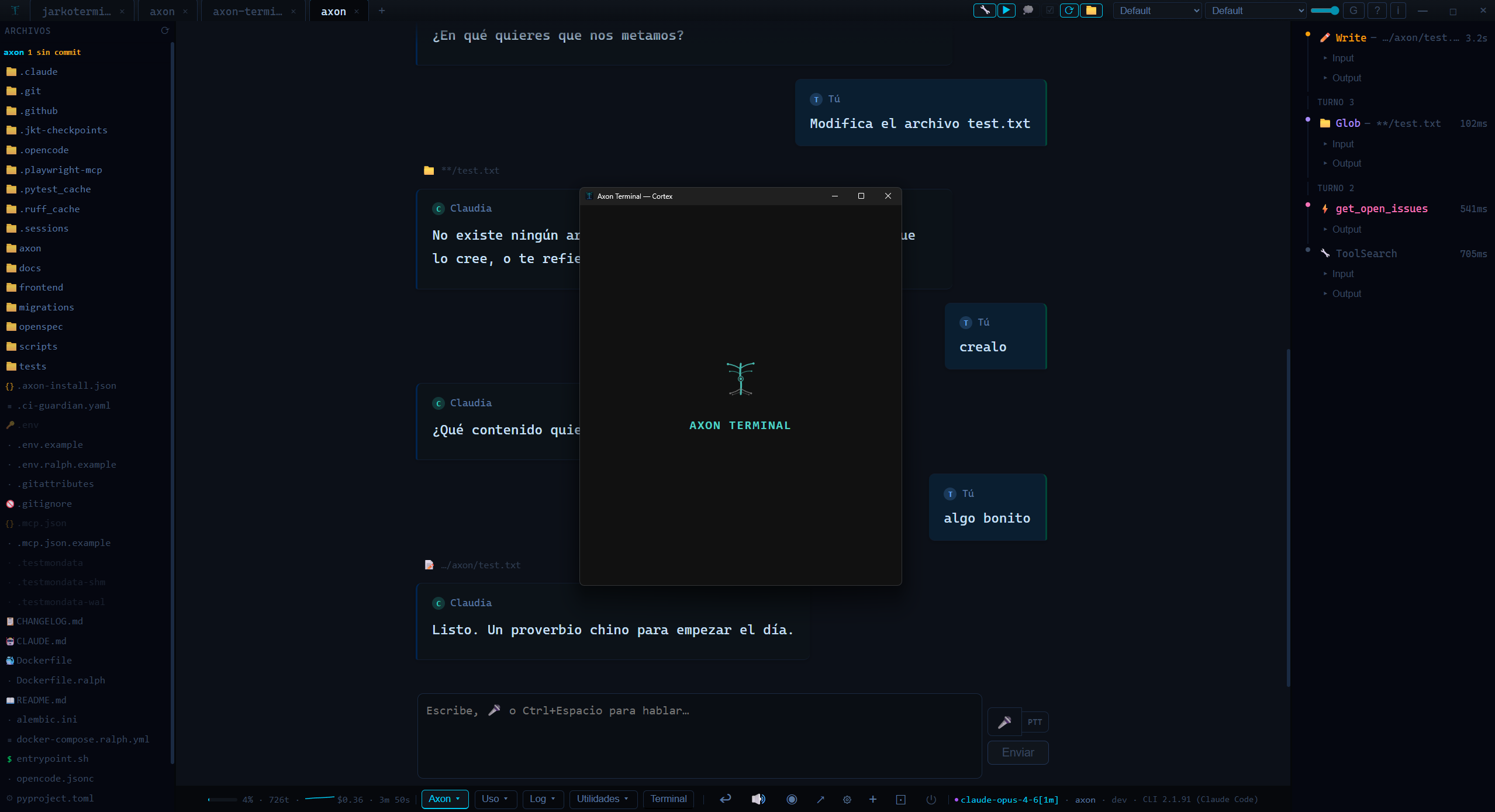Screen dimensions: 1495x812
Task: Refresh the ARCHIVOS file panel
Action: pos(165,30)
